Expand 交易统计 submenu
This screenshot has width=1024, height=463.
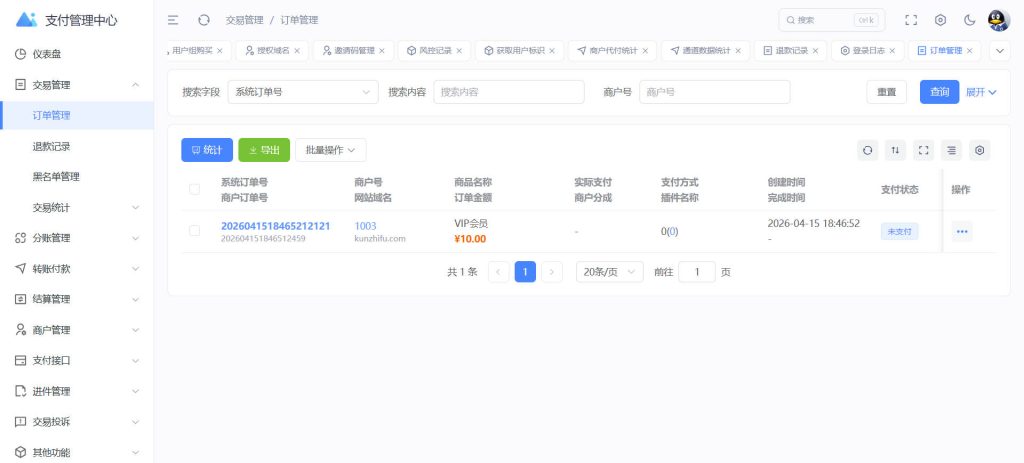click(x=77, y=208)
